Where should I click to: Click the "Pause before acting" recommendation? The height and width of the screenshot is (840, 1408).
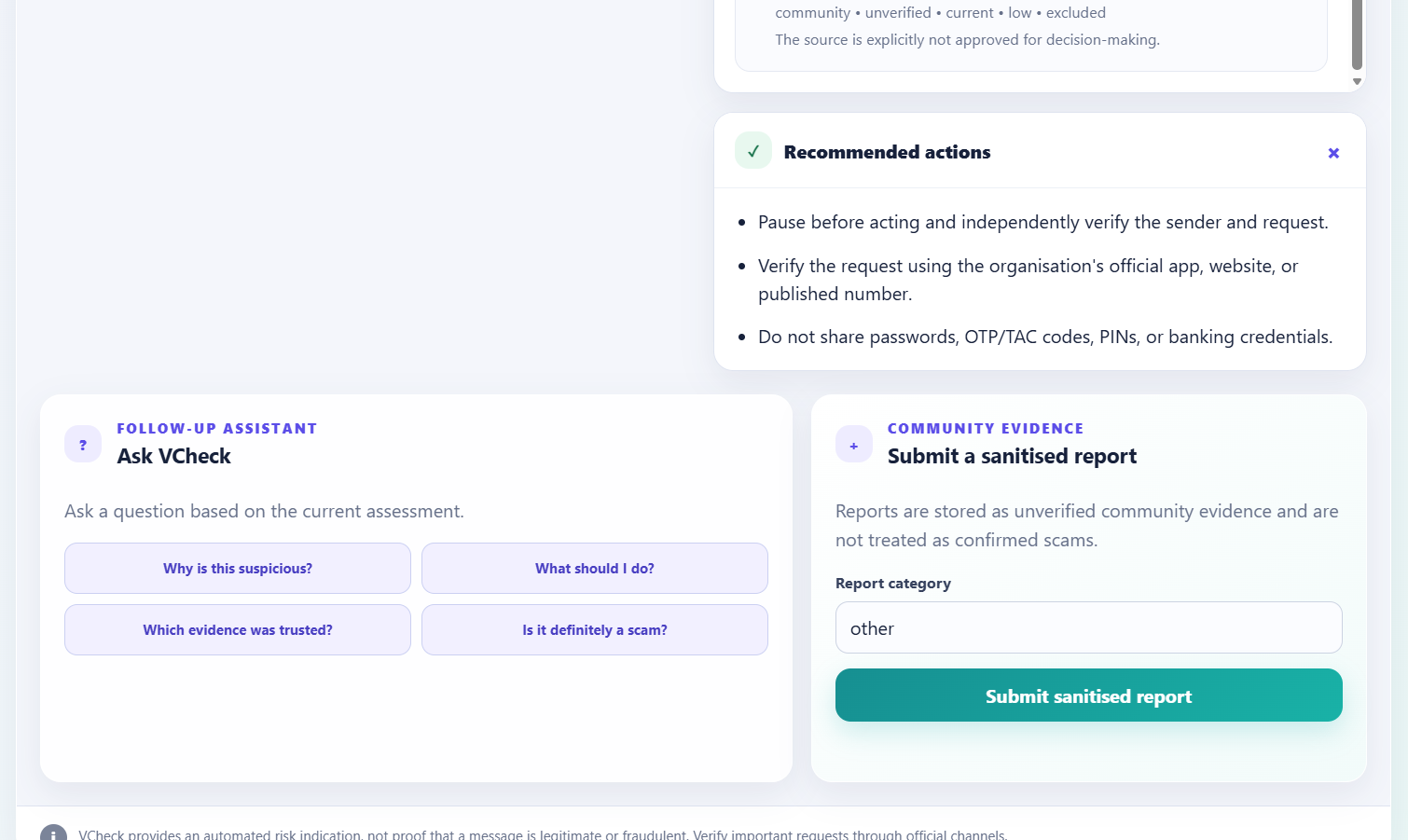click(x=1043, y=222)
